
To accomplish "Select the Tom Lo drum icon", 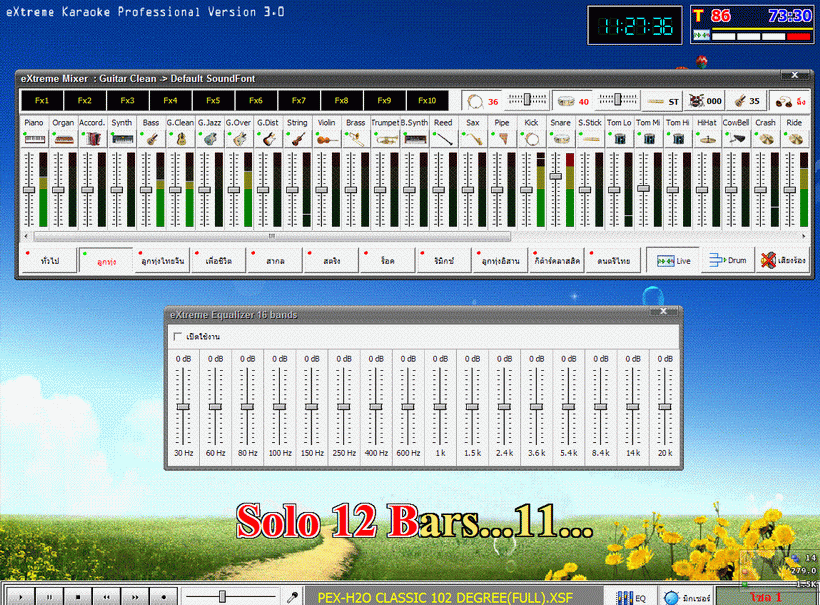I will click(x=620, y=139).
